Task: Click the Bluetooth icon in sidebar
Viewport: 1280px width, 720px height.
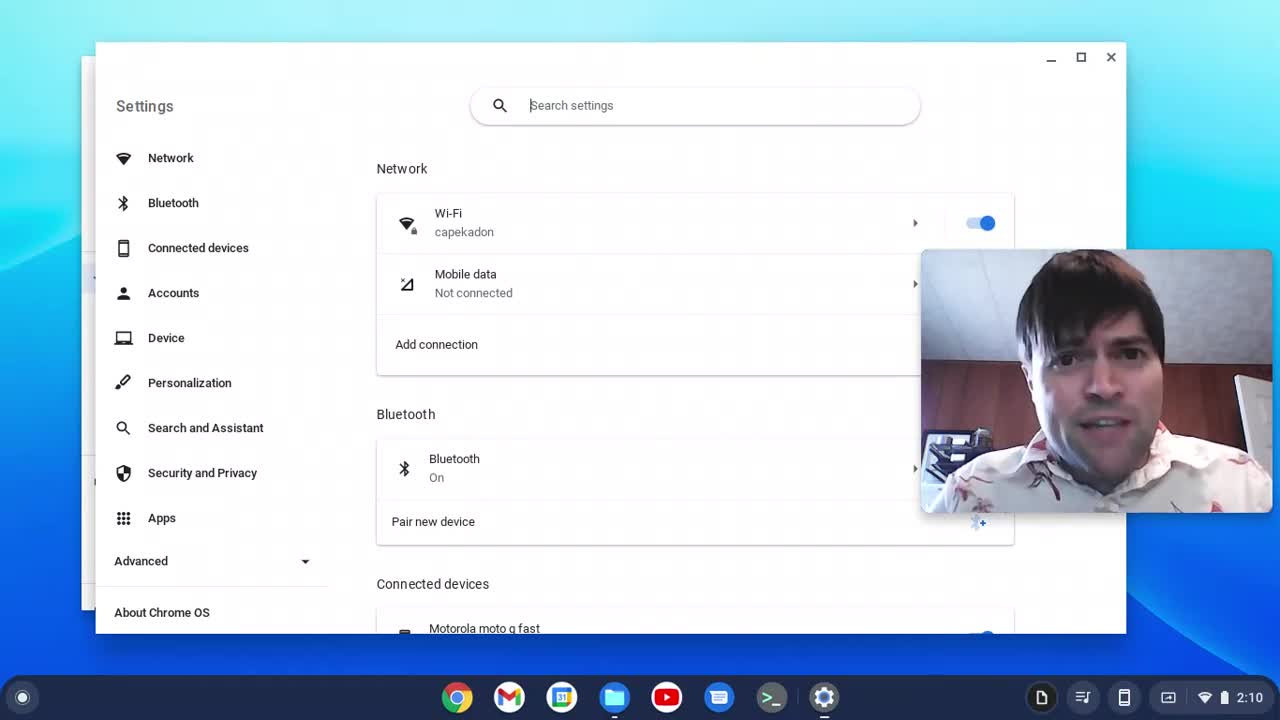Action: tap(124, 203)
